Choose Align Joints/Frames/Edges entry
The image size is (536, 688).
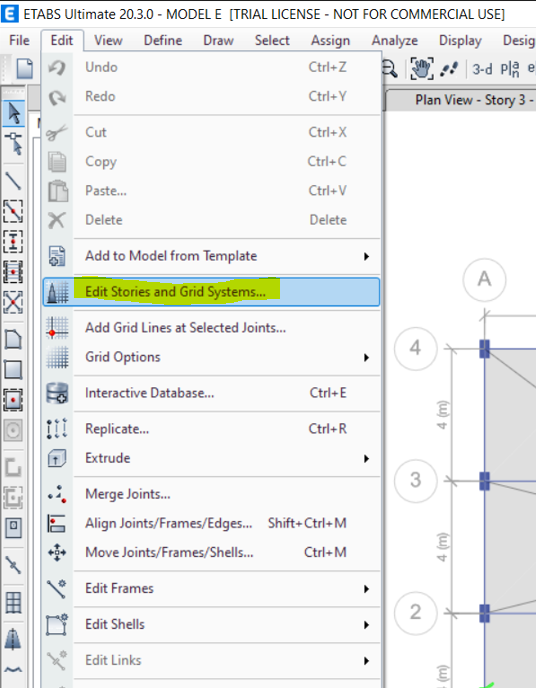click(x=211, y=523)
